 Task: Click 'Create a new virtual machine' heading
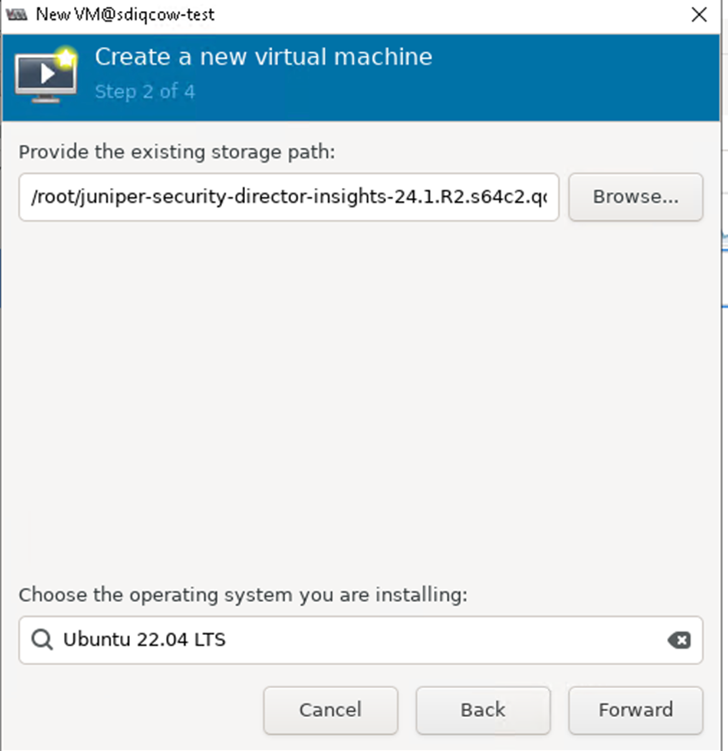click(263, 57)
